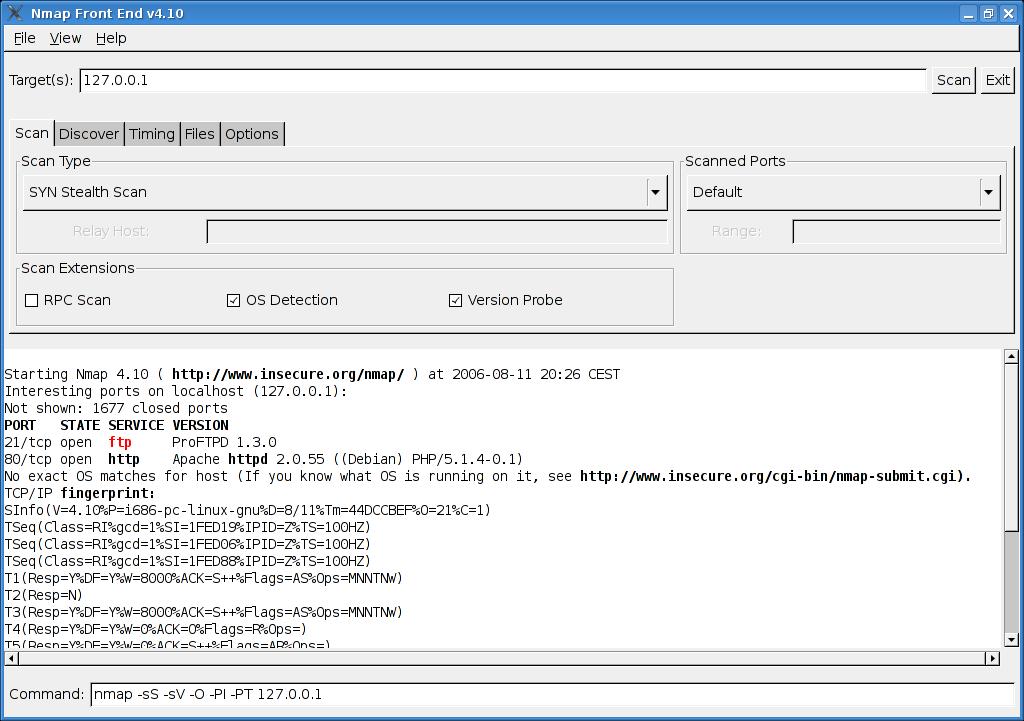Click the 80/tcp port entry
1024x721 pixels.
click(x=28, y=459)
